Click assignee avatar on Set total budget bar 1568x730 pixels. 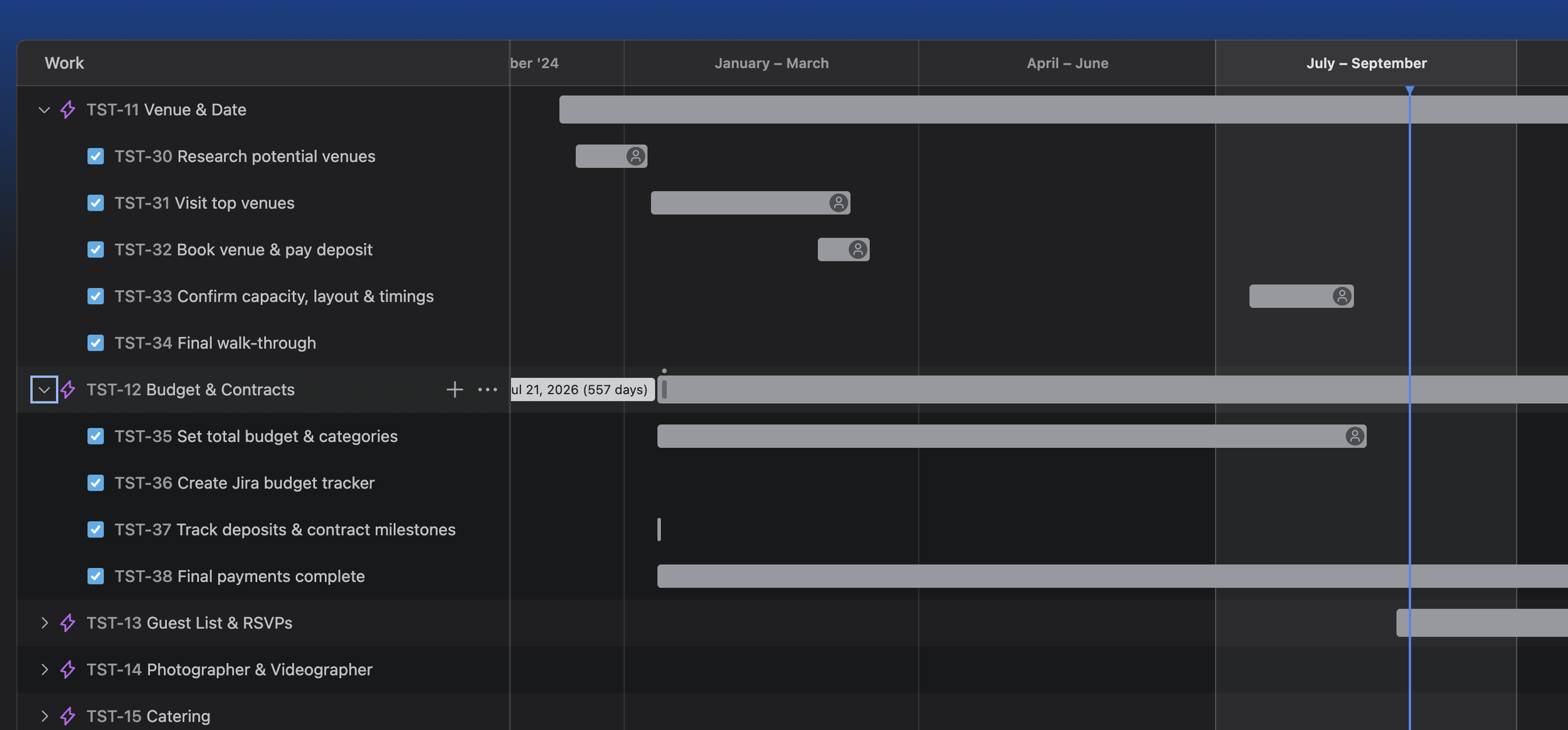pyautogui.click(x=1355, y=436)
